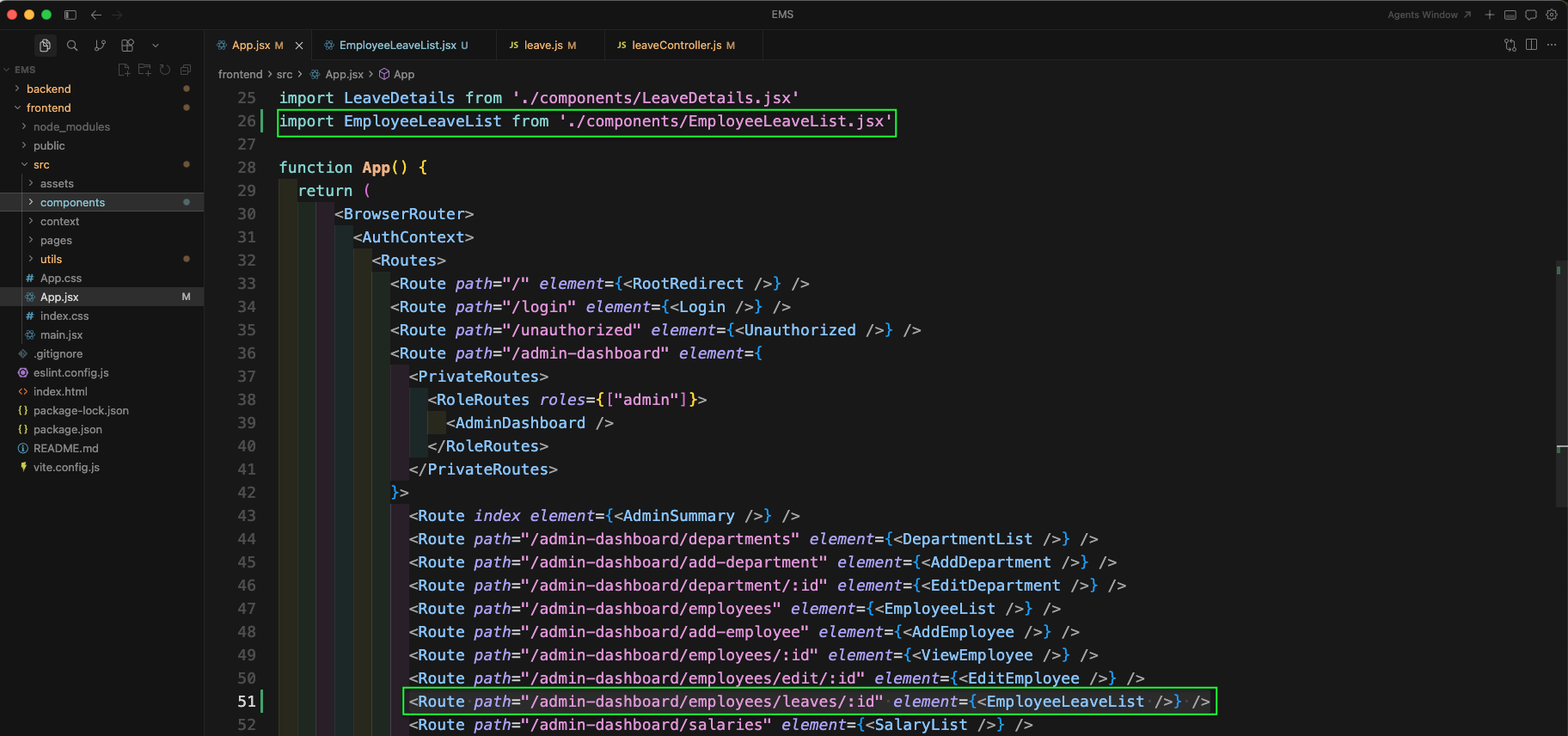Collapse the frontend folder
1568x736 pixels.
click(x=101, y=107)
